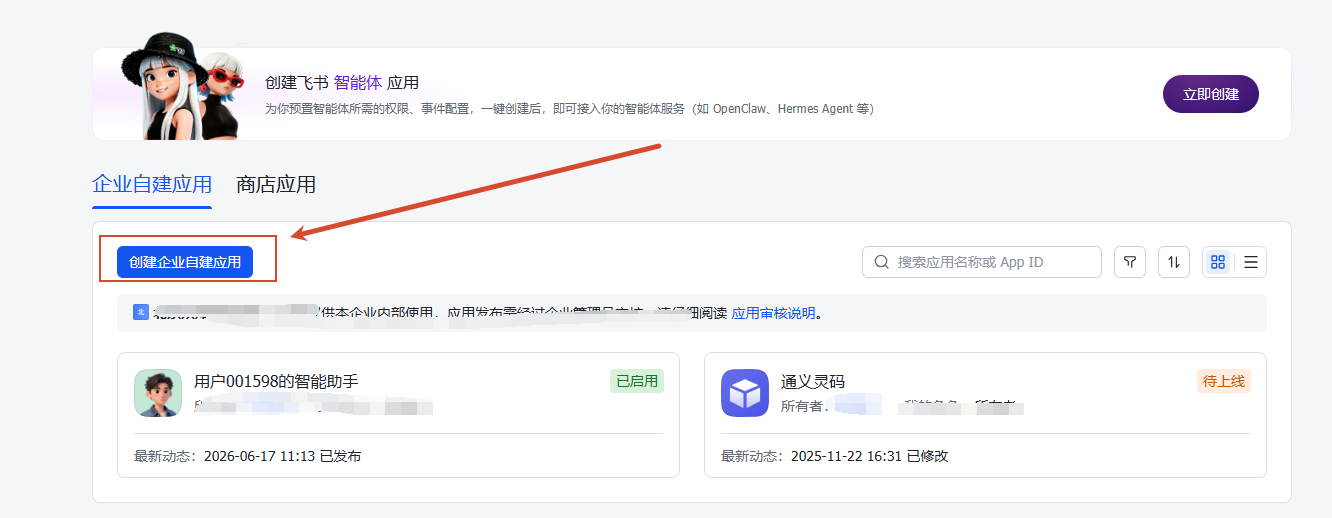Screen dimensions: 1332x518
Task: Click the 已启用 status tag
Action: coord(637,381)
